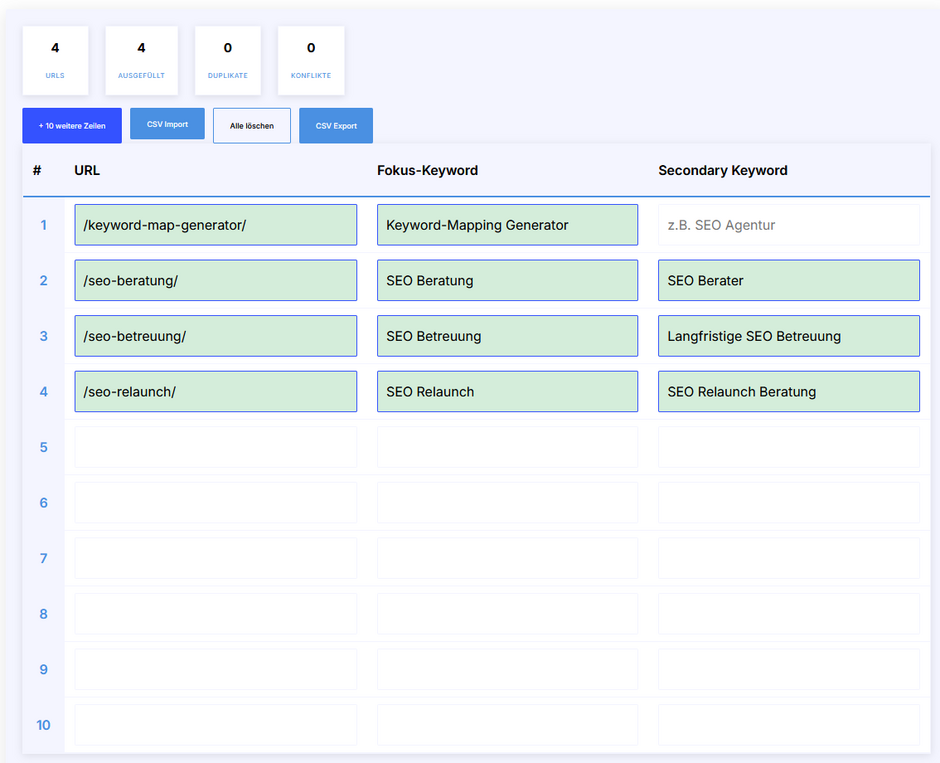
Task: Click the empty Secondary Keyword field in row 1
Action: pos(788,224)
